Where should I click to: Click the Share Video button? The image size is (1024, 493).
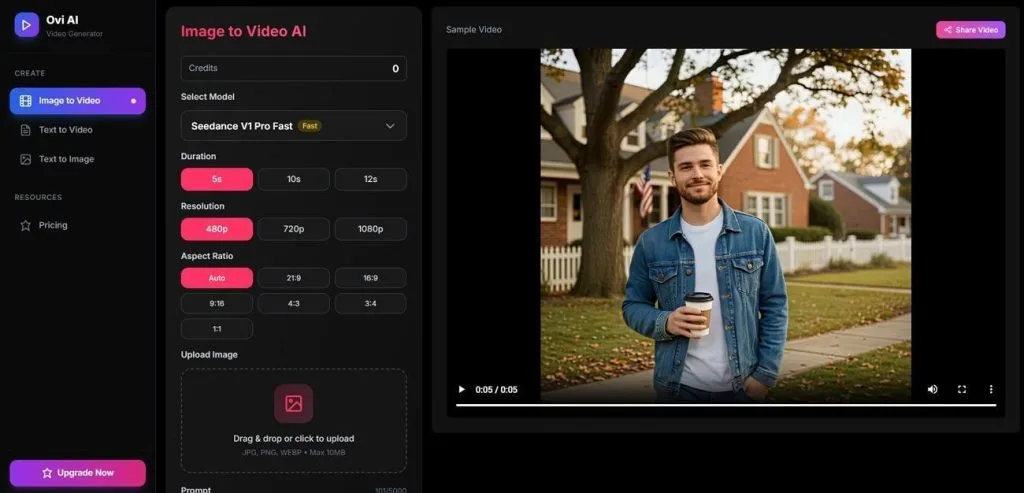click(x=970, y=30)
